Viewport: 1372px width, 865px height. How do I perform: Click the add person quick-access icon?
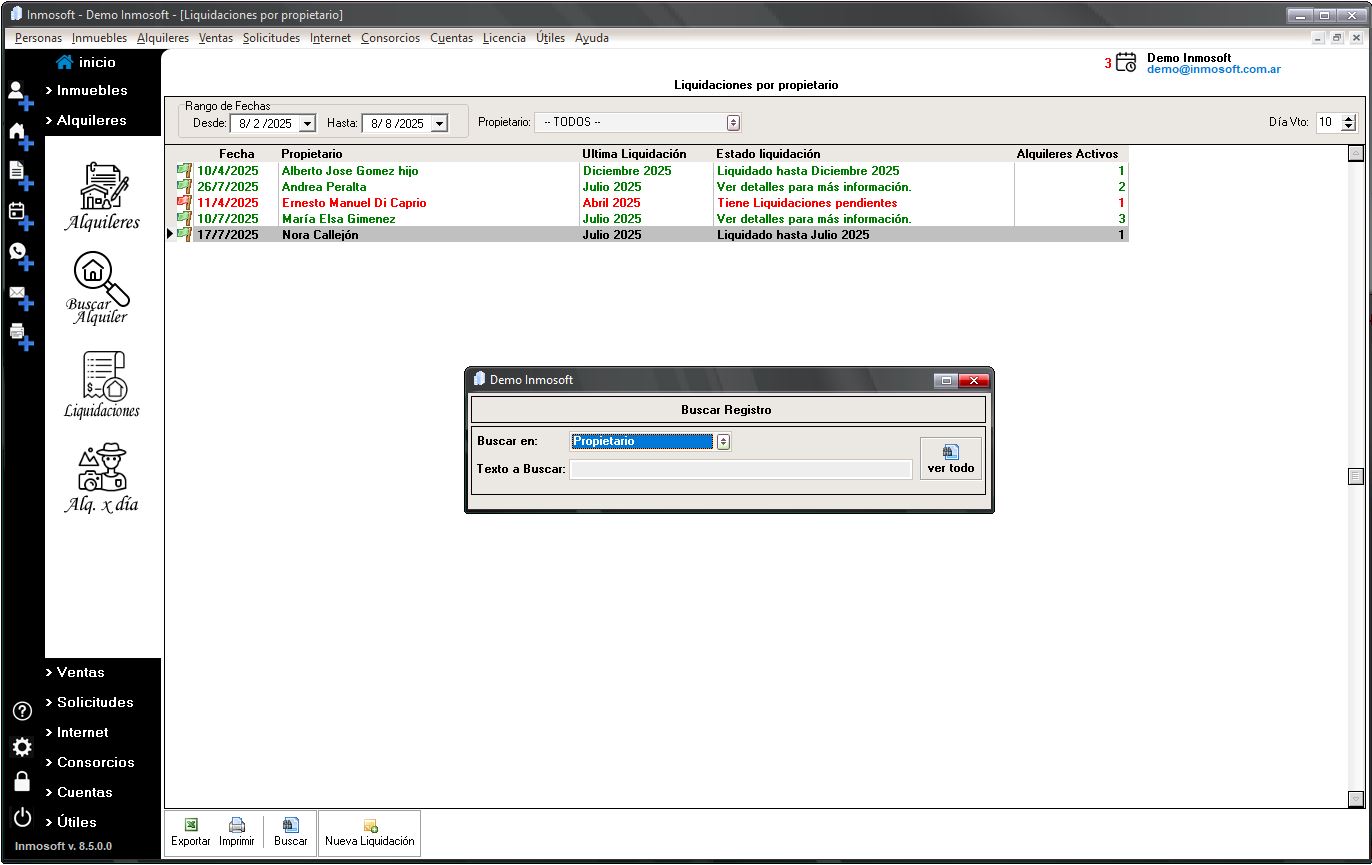20,94
